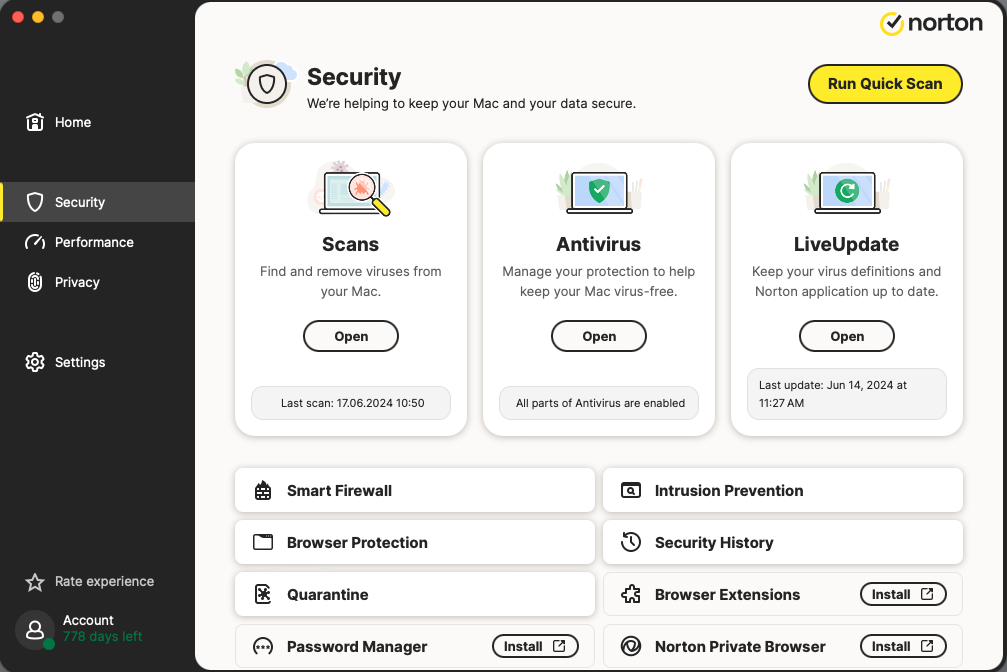Click the Home icon in sidebar

35,122
